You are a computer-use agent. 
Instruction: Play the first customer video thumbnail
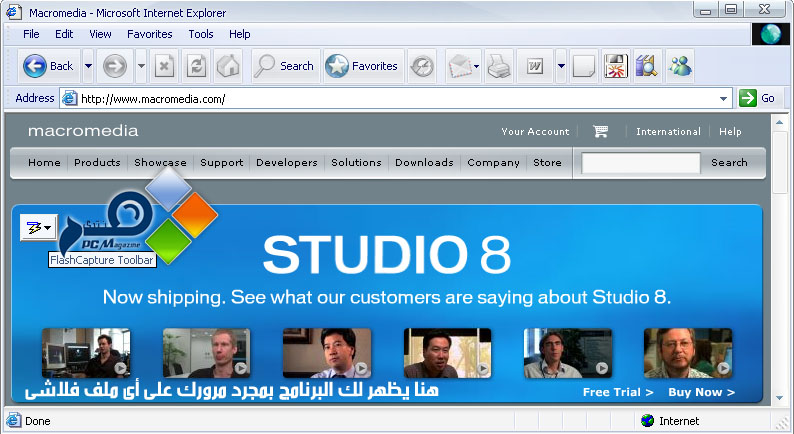pos(85,353)
